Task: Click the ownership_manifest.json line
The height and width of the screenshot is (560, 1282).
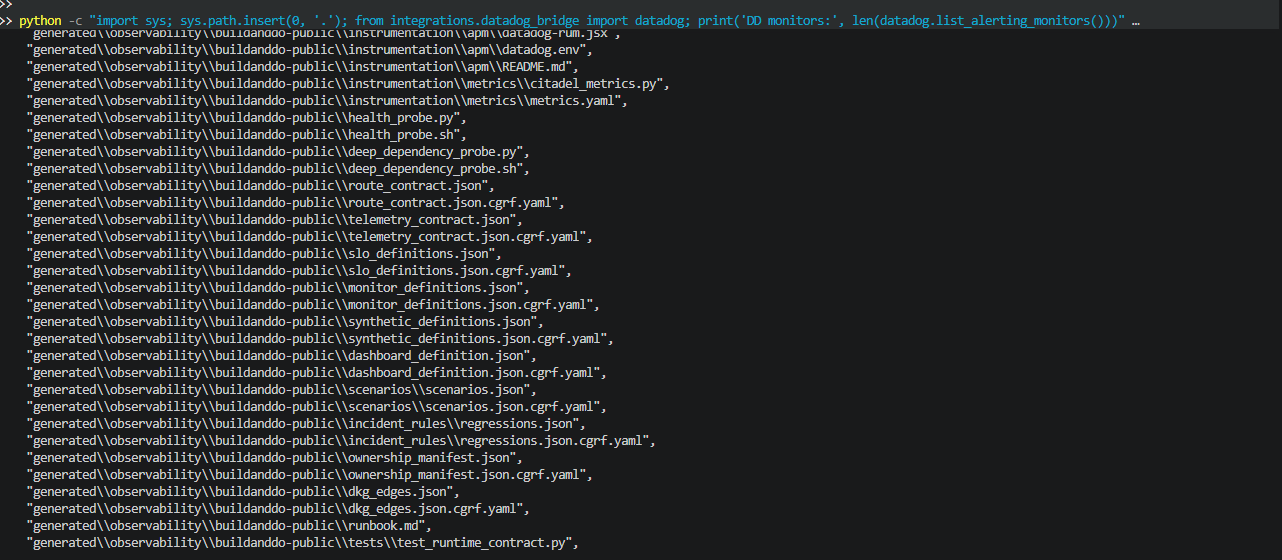Action: point(282,458)
